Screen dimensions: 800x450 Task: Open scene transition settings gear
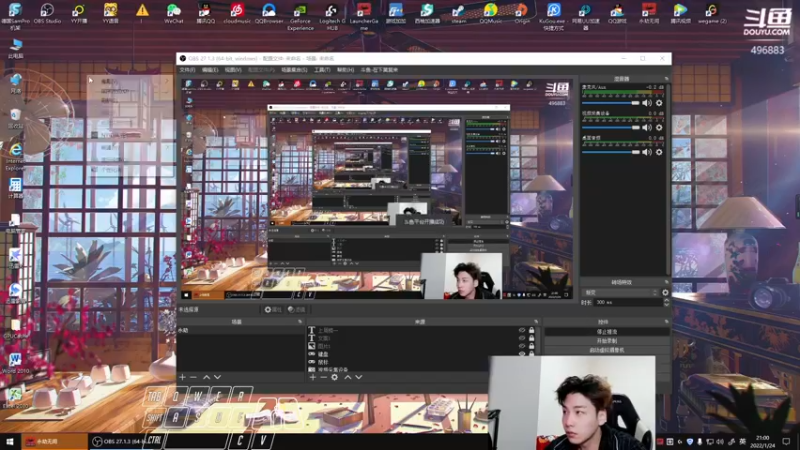point(665,292)
